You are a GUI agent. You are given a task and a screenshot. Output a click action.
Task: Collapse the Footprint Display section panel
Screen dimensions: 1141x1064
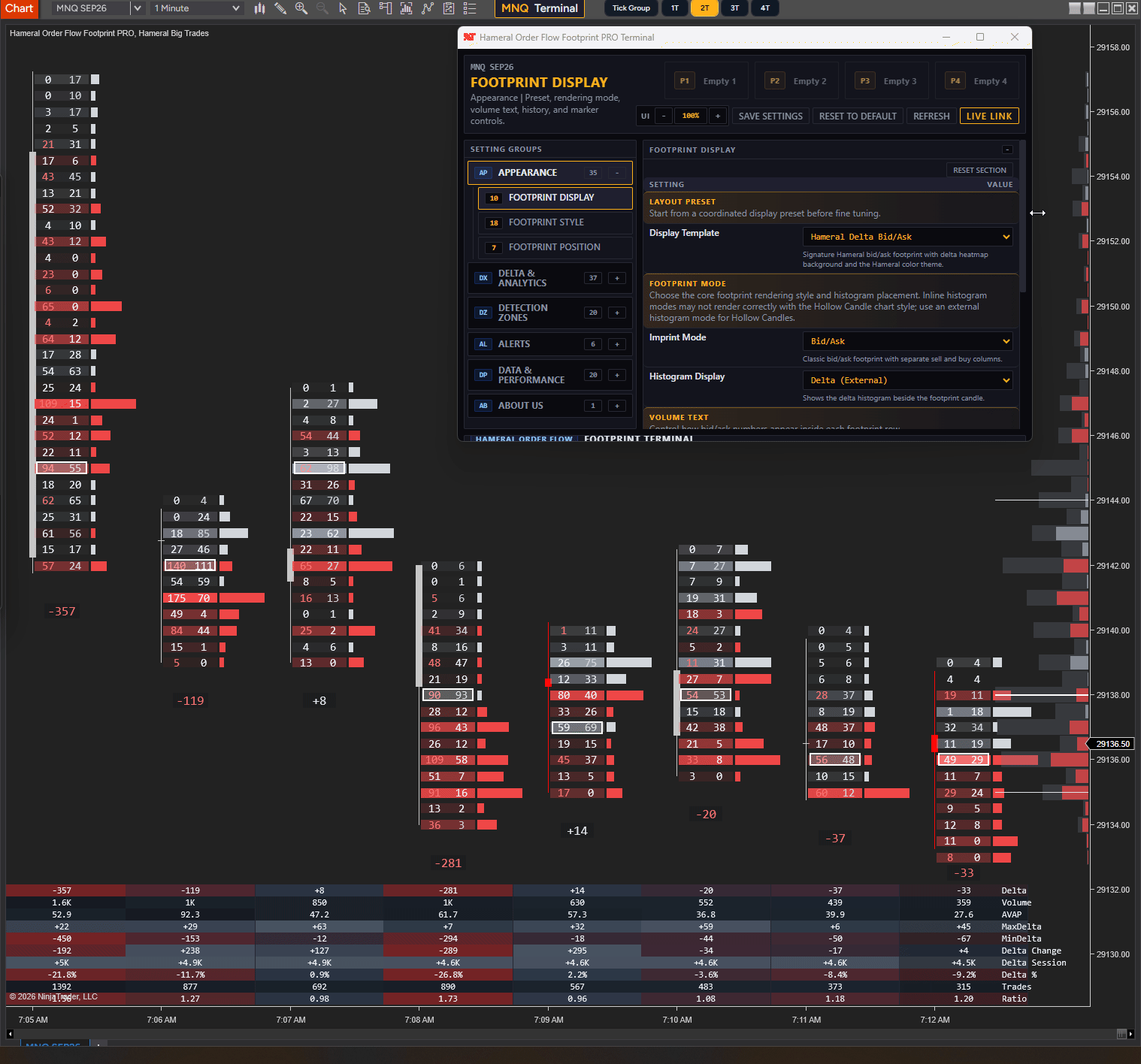1007,150
